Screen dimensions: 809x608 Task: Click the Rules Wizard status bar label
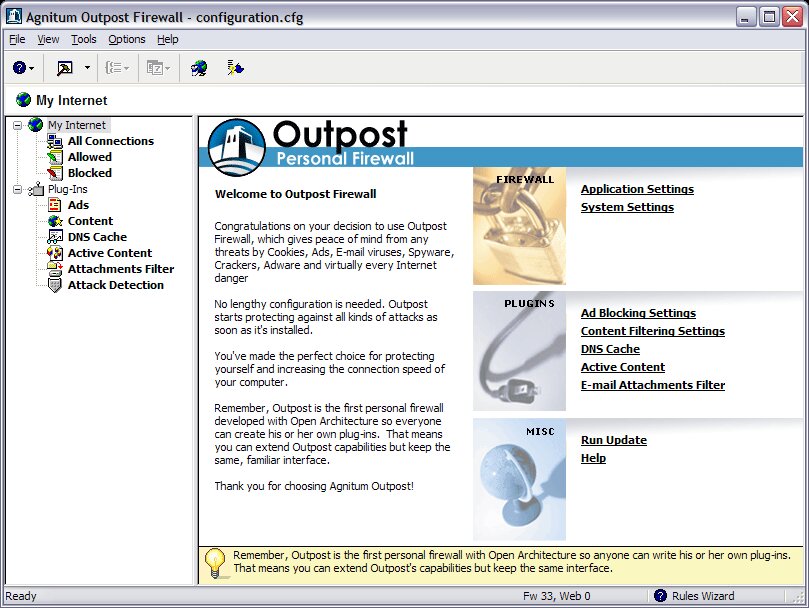(x=703, y=596)
